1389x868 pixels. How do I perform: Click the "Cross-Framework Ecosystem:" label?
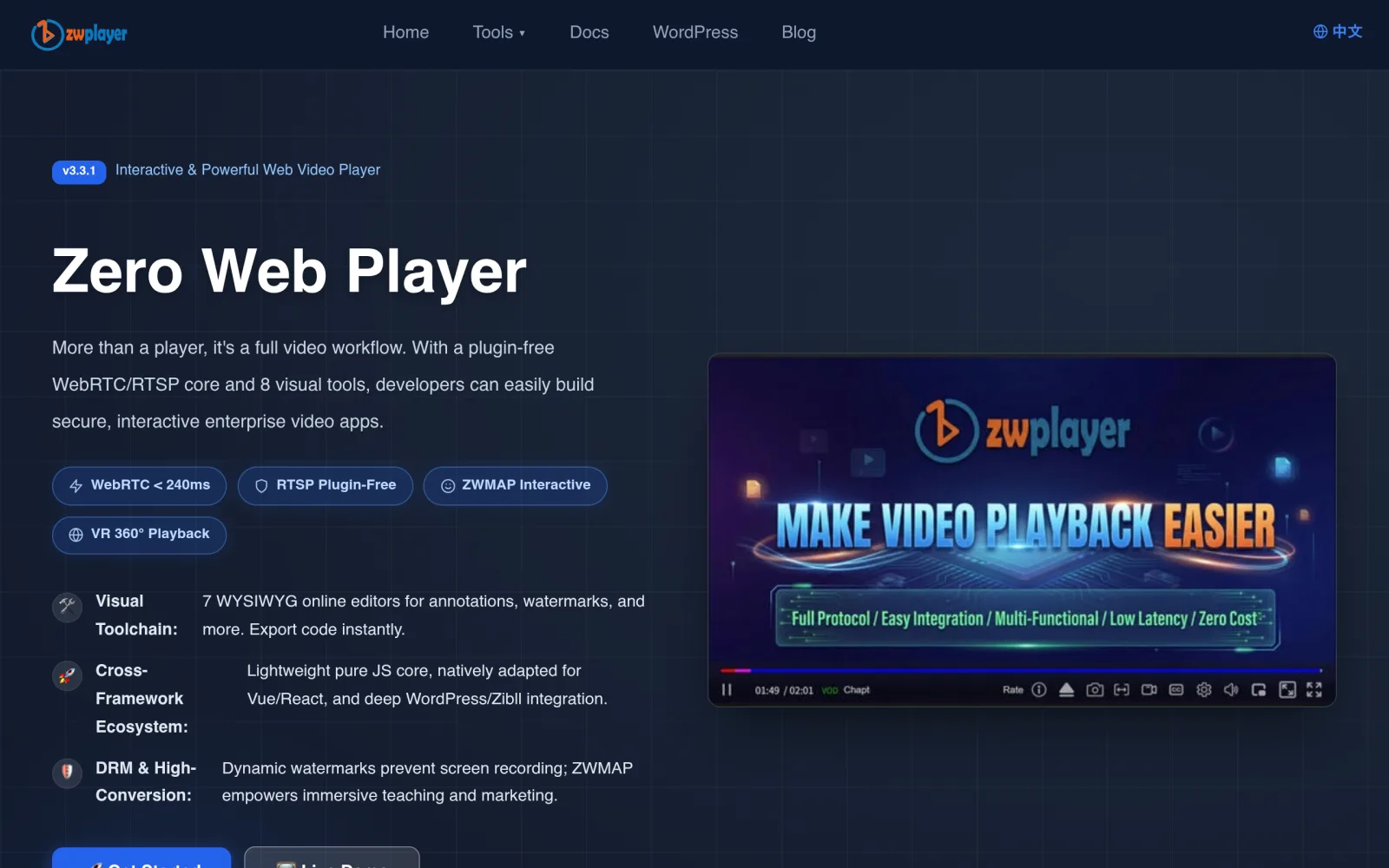click(x=142, y=699)
